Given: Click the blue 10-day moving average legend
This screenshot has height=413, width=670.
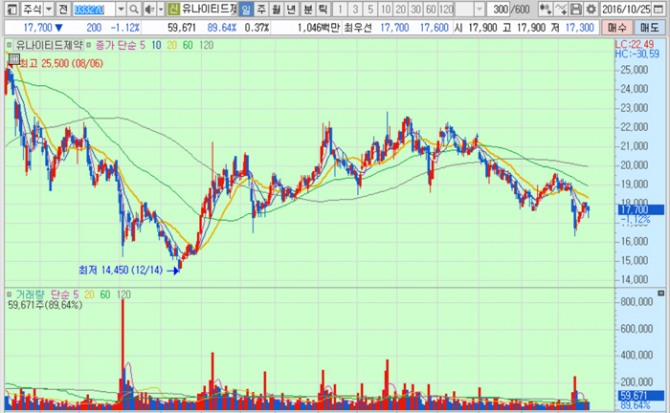Looking at the screenshot, I should (156, 45).
